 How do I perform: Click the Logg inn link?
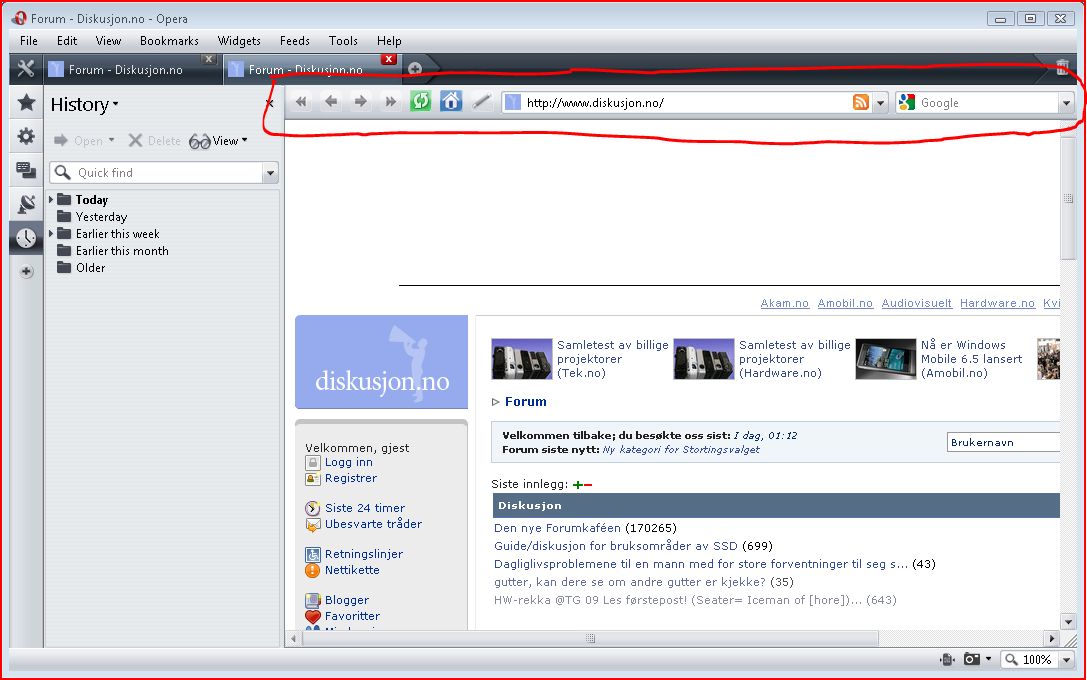point(349,462)
